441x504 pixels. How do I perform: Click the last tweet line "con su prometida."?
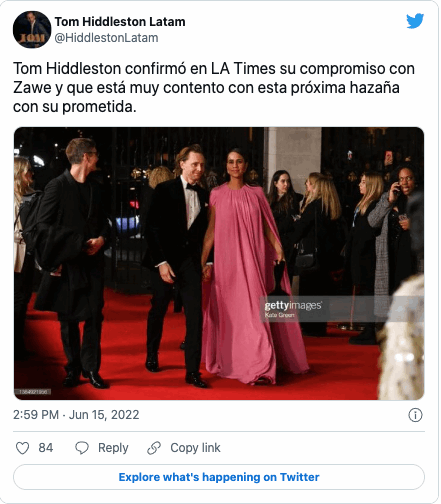[75, 107]
